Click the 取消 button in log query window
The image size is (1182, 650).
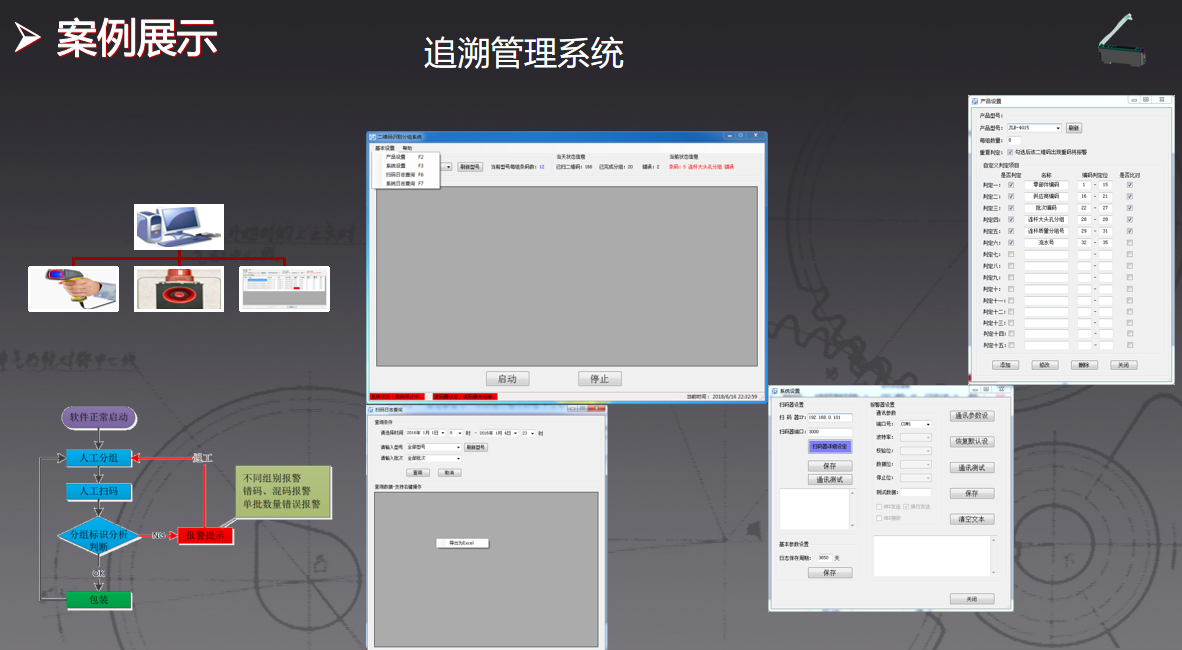click(x=449, y=473)
